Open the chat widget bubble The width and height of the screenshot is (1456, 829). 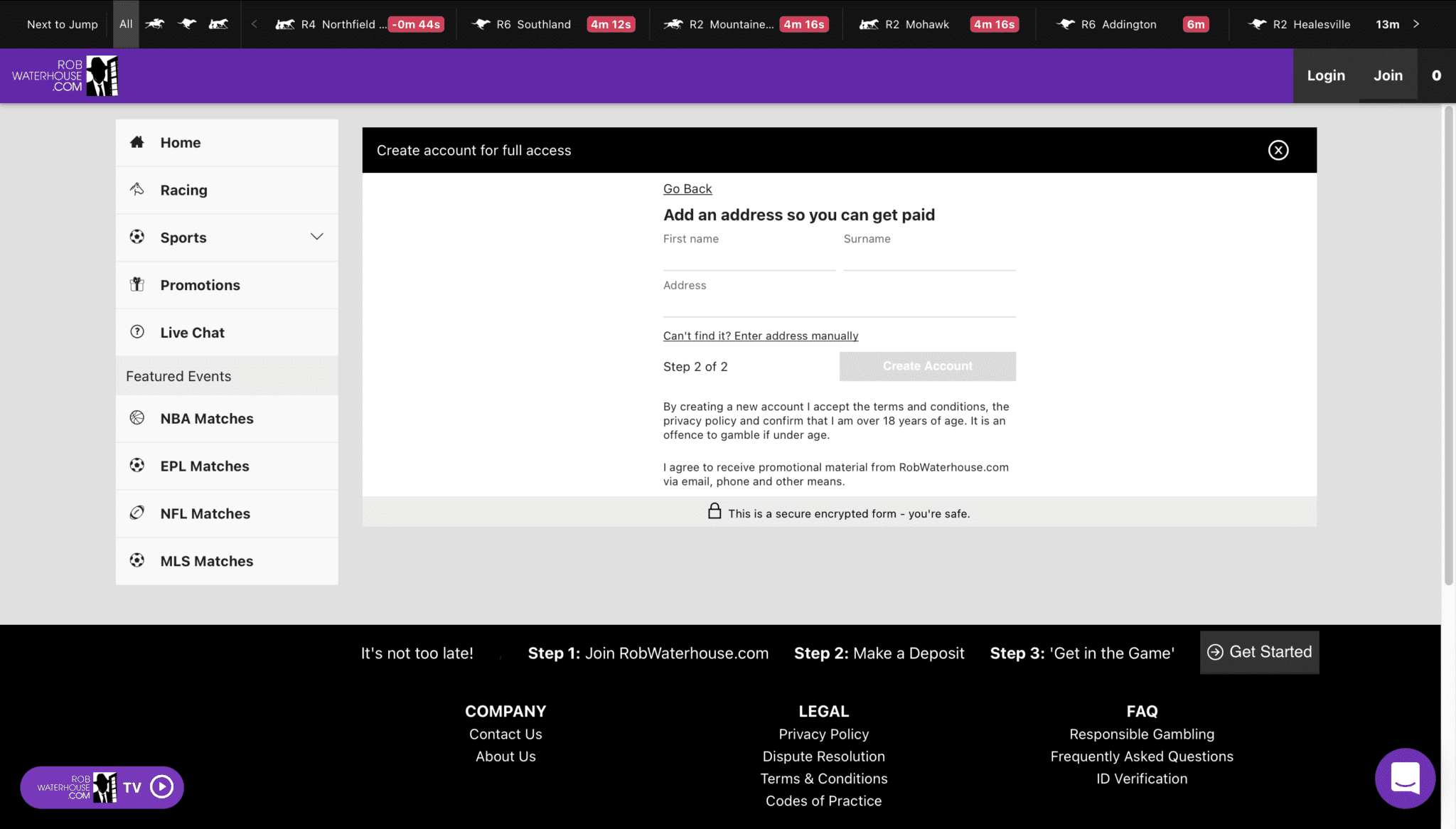pyautogui.click(x=1405, y=778)
